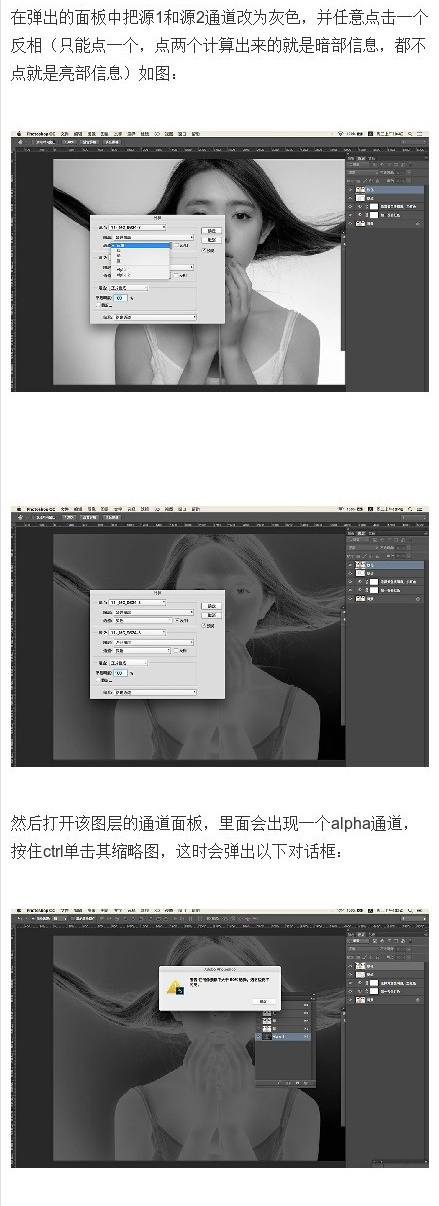This screenshot has height=1206, width=439.
Task: Click 确定 in top screenshot's 计算 dialog
Action: [211, 231]
